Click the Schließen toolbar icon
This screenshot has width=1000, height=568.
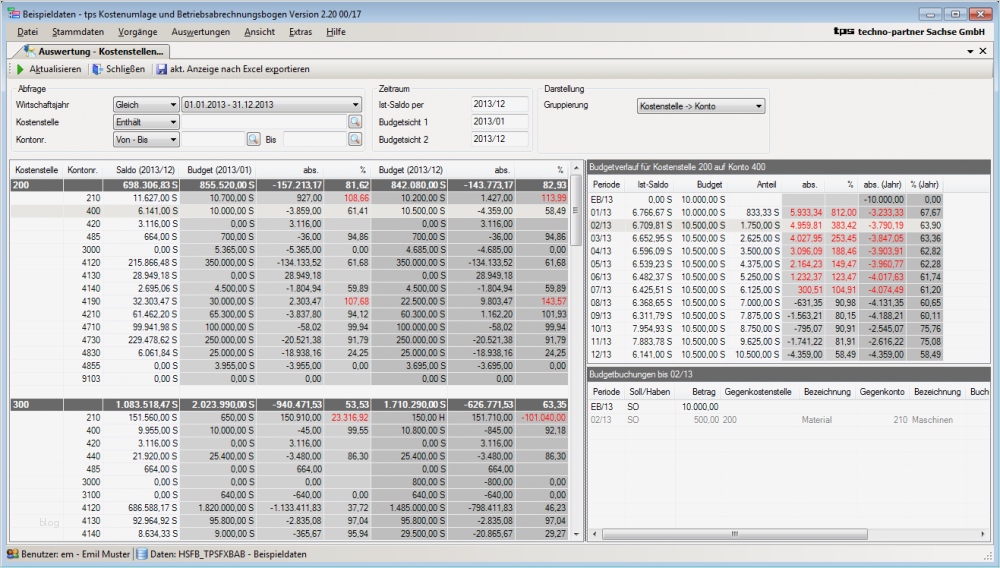(97, 69)
